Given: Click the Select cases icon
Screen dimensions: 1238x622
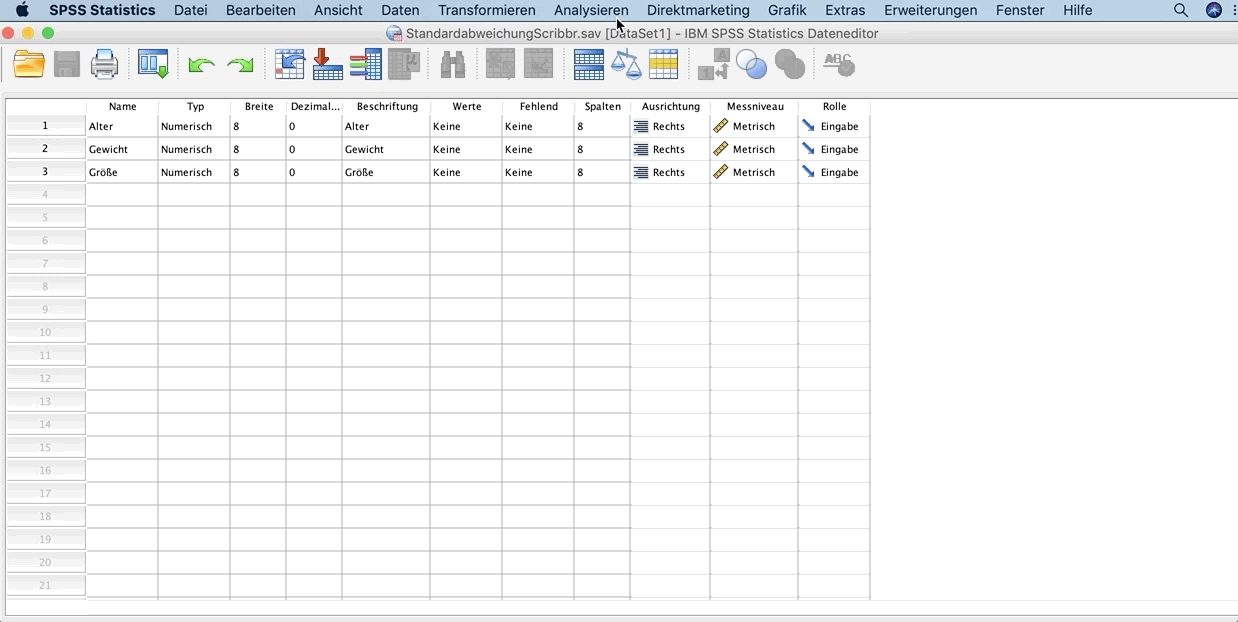Looking at the screenshot, I should coord(664,65).
